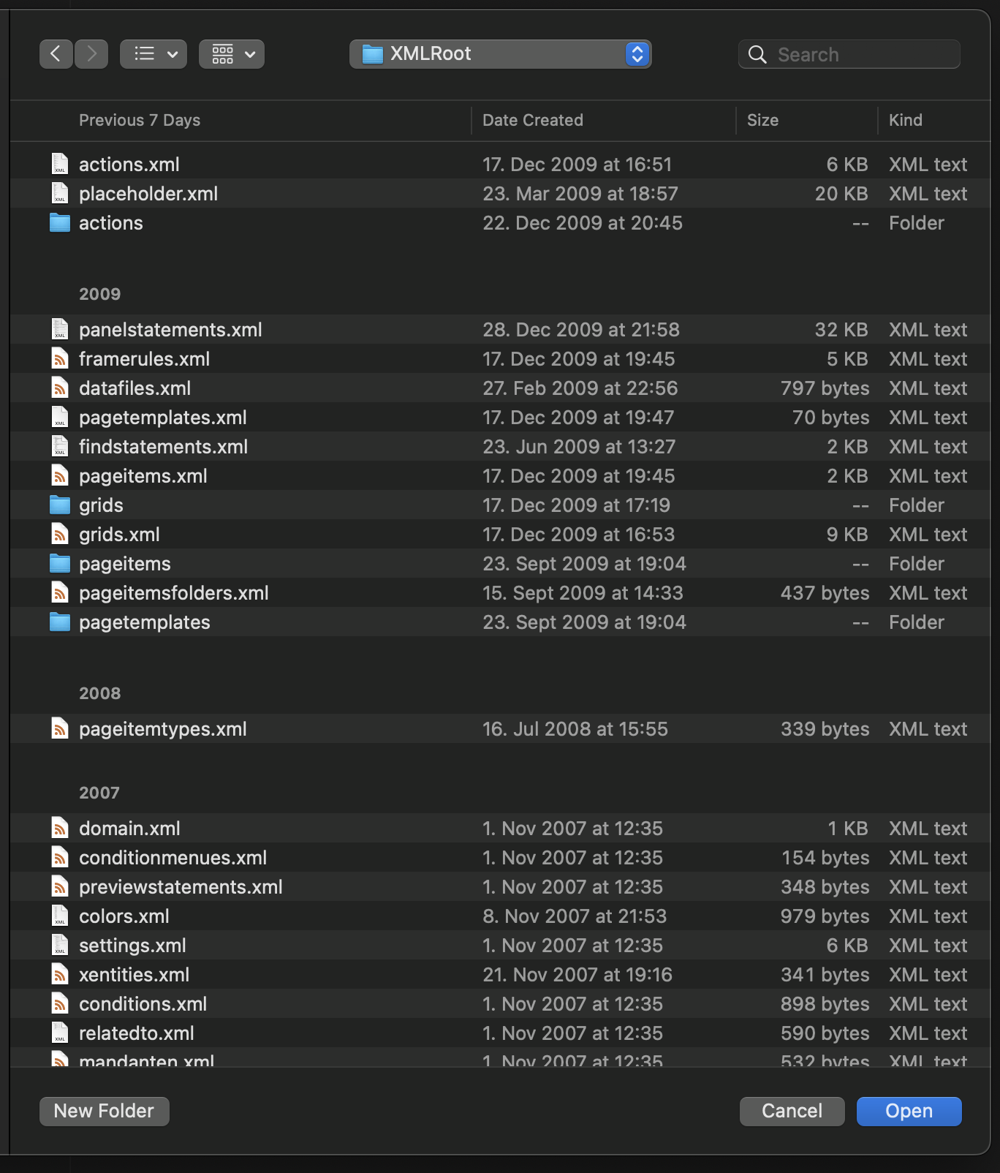Click the colors.xml file name

point(124,916)
